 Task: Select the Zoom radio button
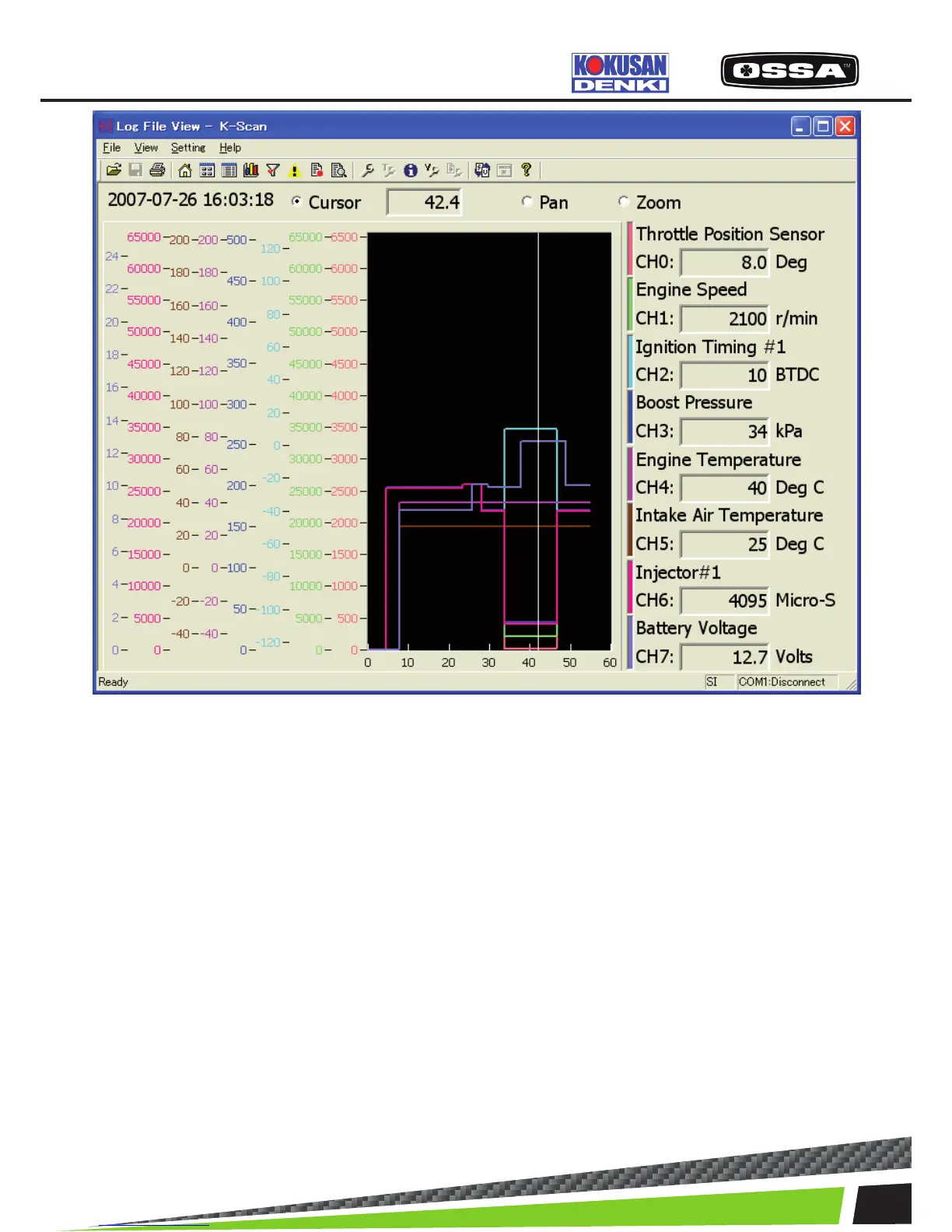[623, 201]
